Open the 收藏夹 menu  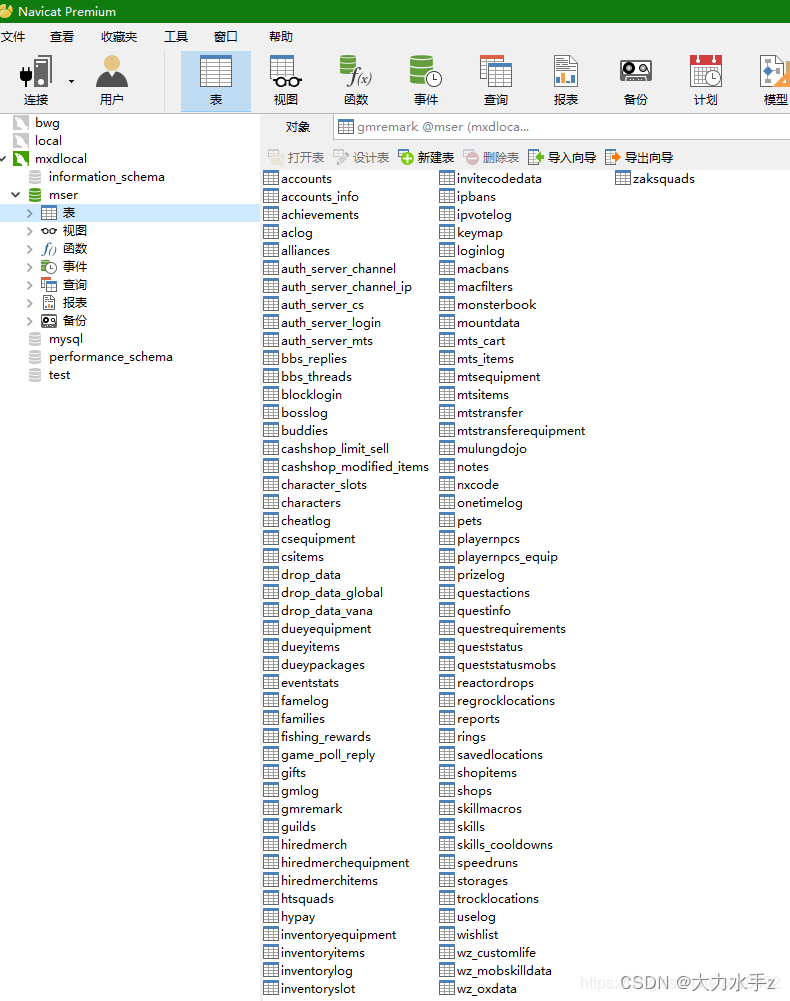(x=119, y=36)
